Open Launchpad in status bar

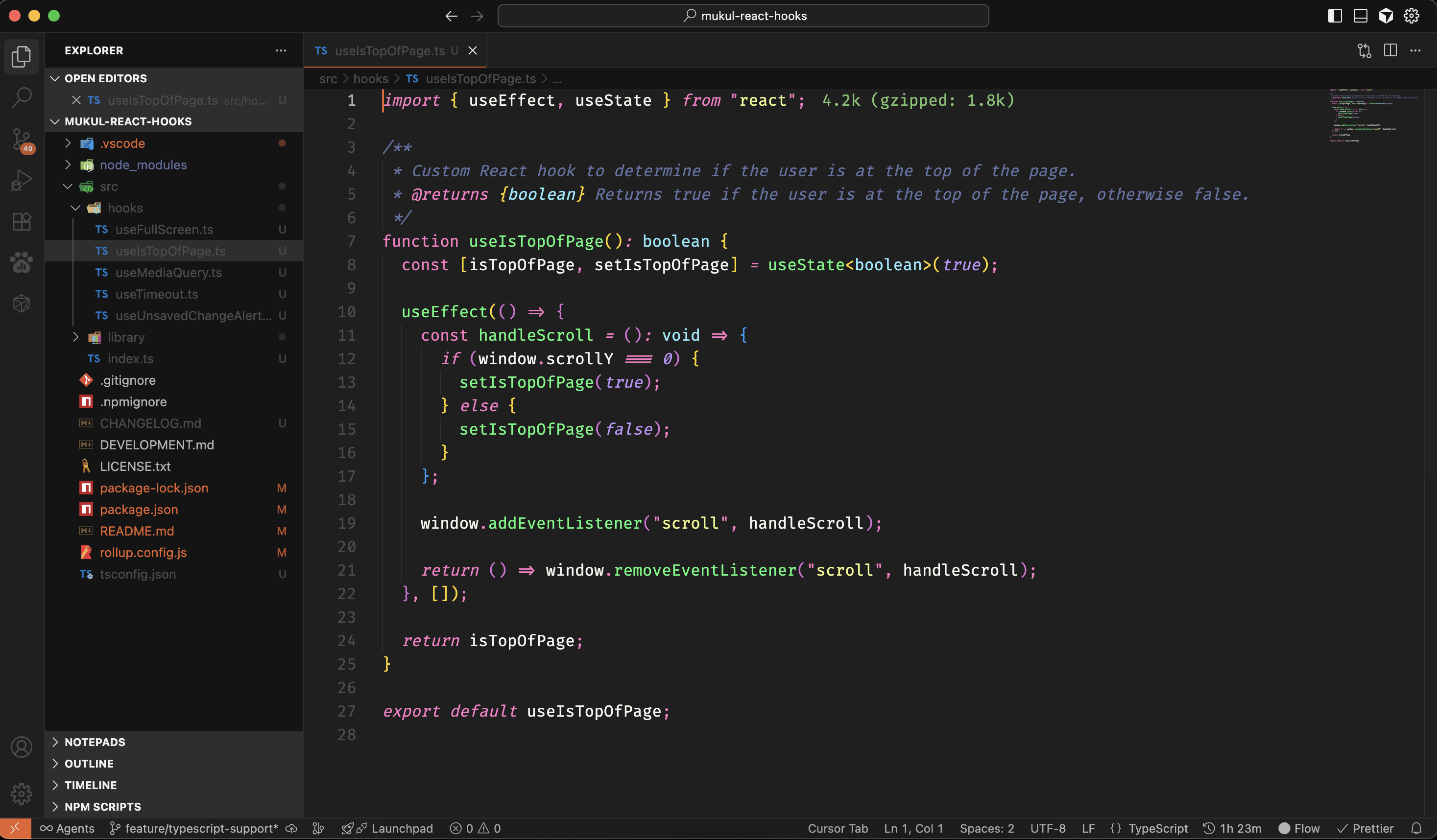tap(387, 829)
